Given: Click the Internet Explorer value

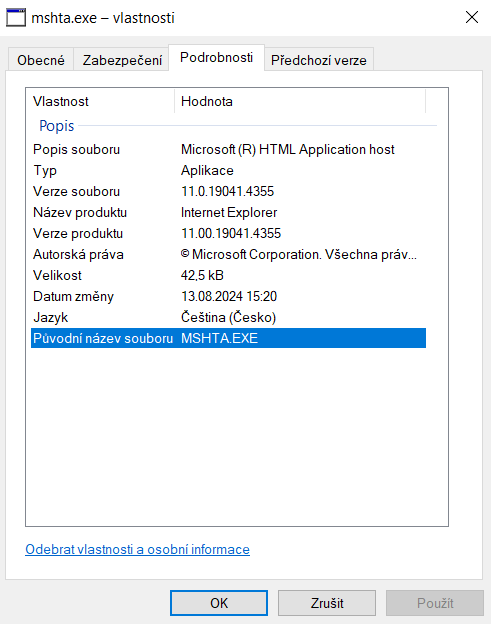Looking at the screenshot, I should click(229, 213).
